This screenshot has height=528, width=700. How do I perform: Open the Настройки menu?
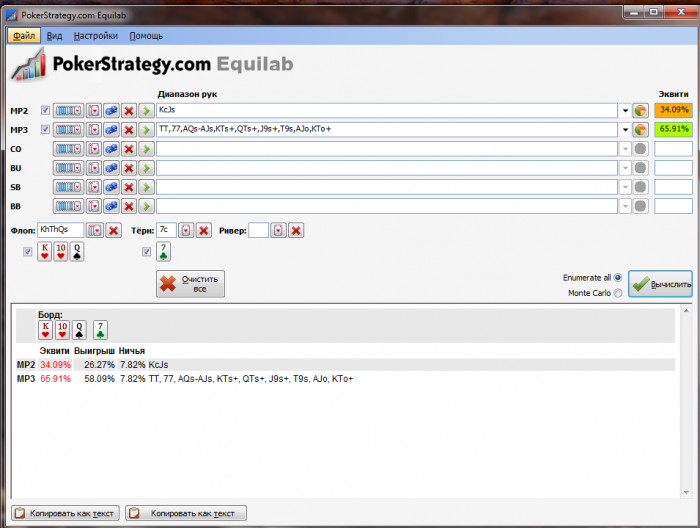(x=96, y=36)
